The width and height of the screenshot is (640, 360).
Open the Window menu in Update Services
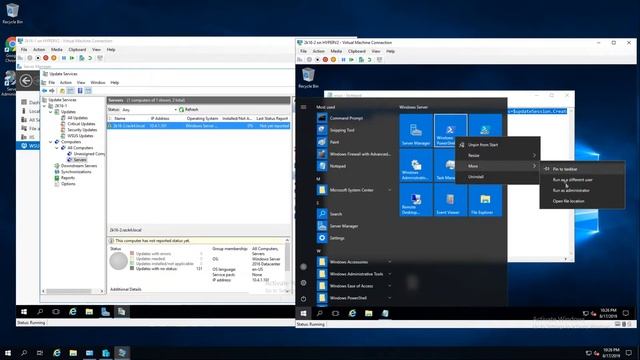98,82
